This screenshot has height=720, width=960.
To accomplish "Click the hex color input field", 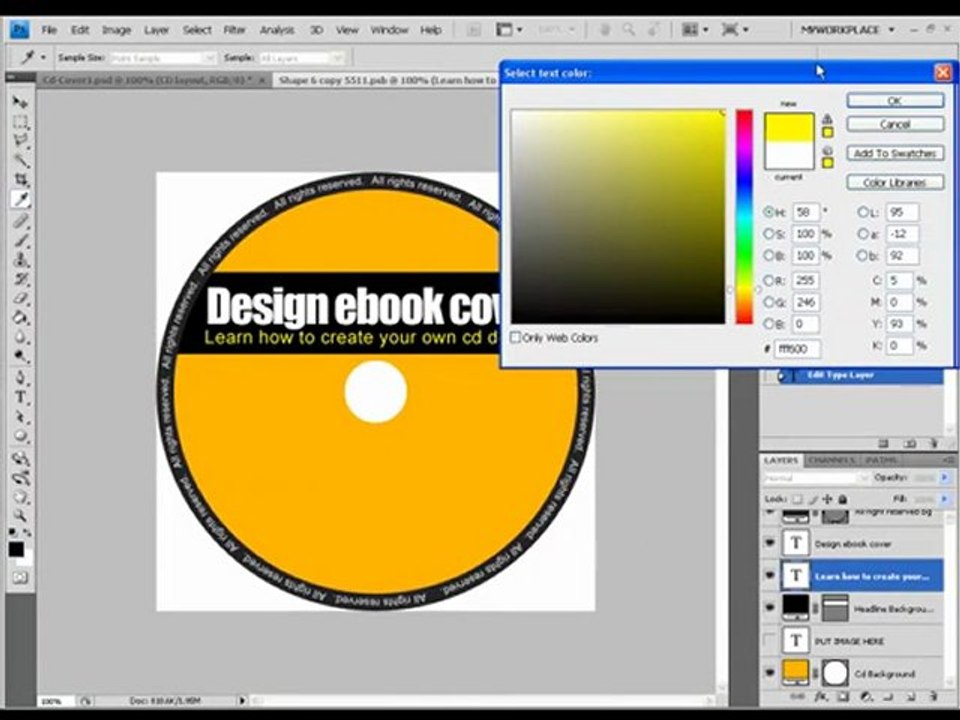I will pos(798,348).
